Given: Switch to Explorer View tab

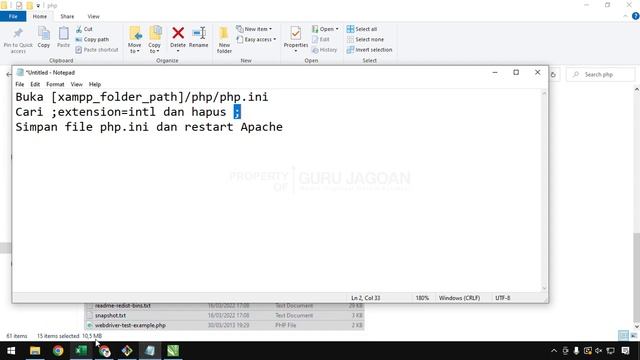Looking at the screenshot, I should pyautogui.click(x=93, y=16).
